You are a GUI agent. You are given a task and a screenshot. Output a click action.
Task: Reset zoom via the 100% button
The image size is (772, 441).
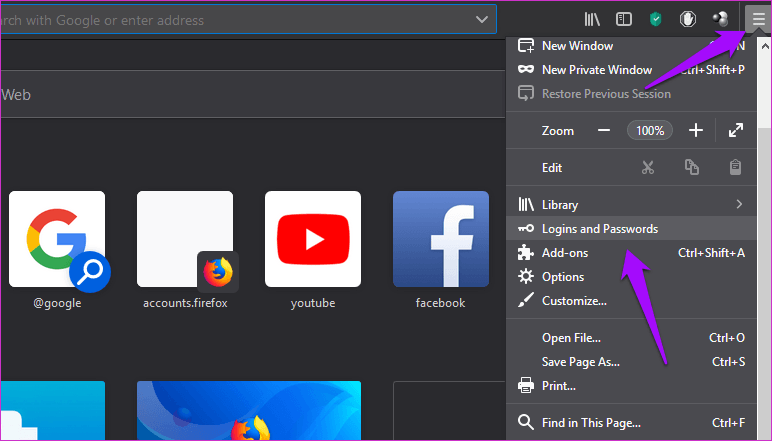click(x=650, y=130)
